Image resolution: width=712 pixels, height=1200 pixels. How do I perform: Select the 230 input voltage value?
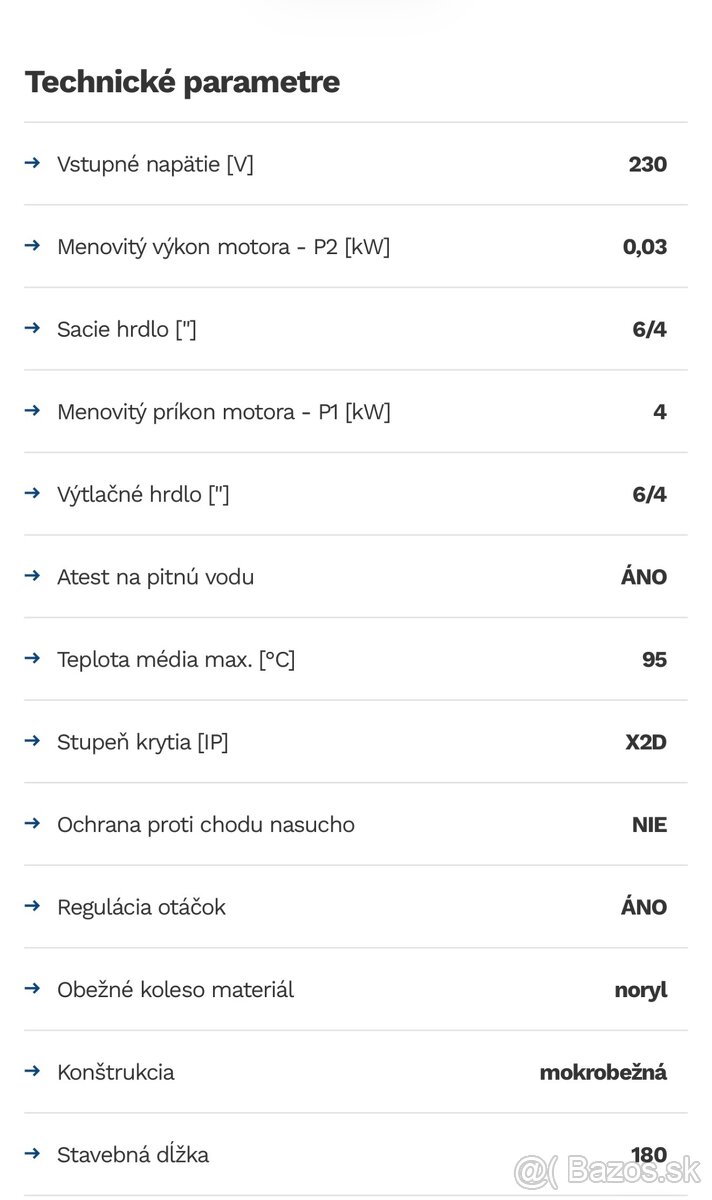click(647, 164)
